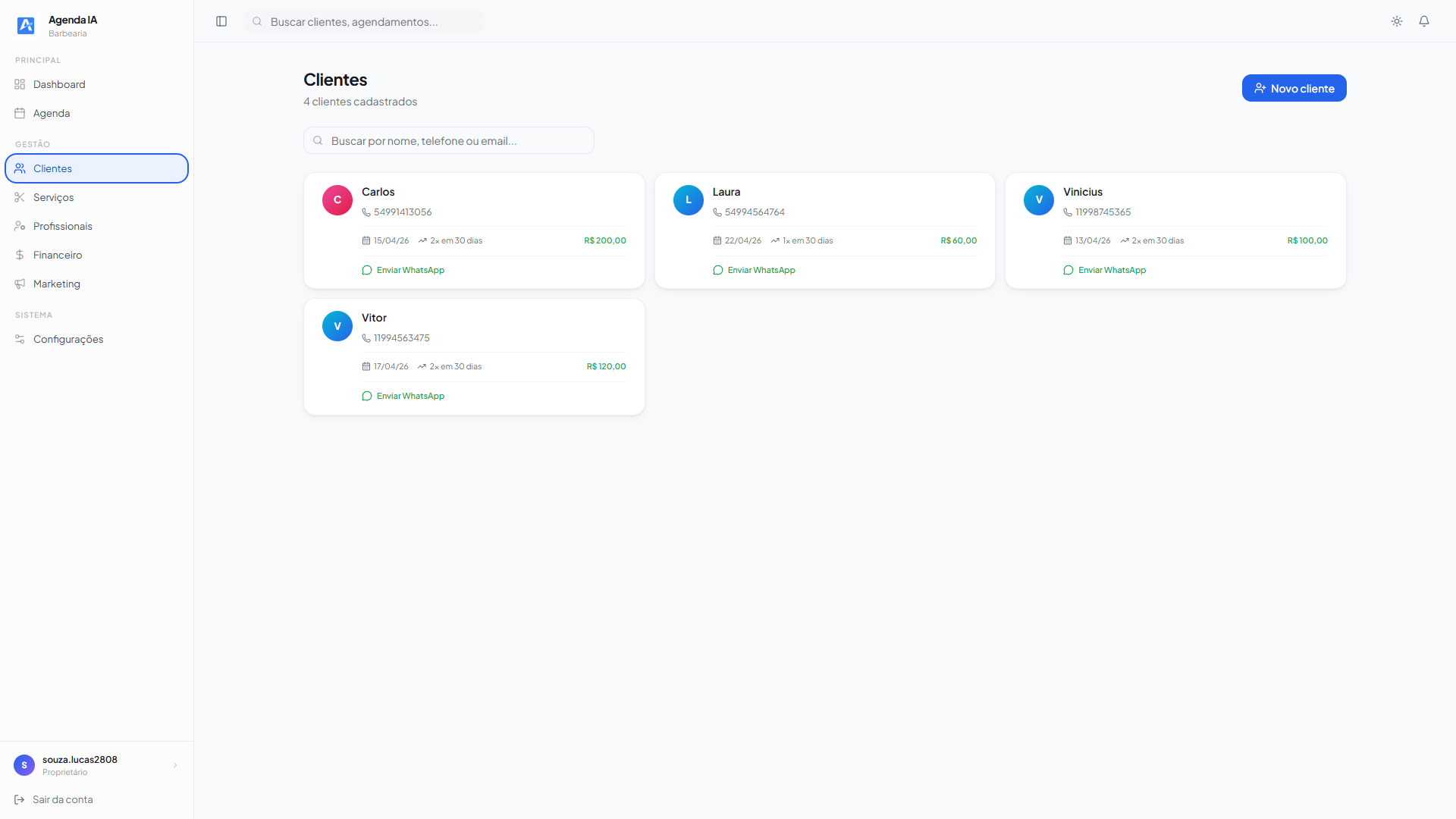Click Carlos phone number 54991413056
The image size is (1456, 819).
click(403, 212)
